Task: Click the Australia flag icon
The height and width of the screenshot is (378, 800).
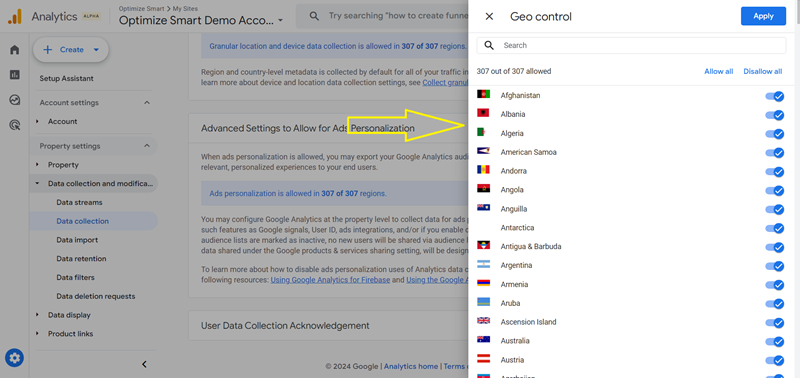Action: pos(483,340)
